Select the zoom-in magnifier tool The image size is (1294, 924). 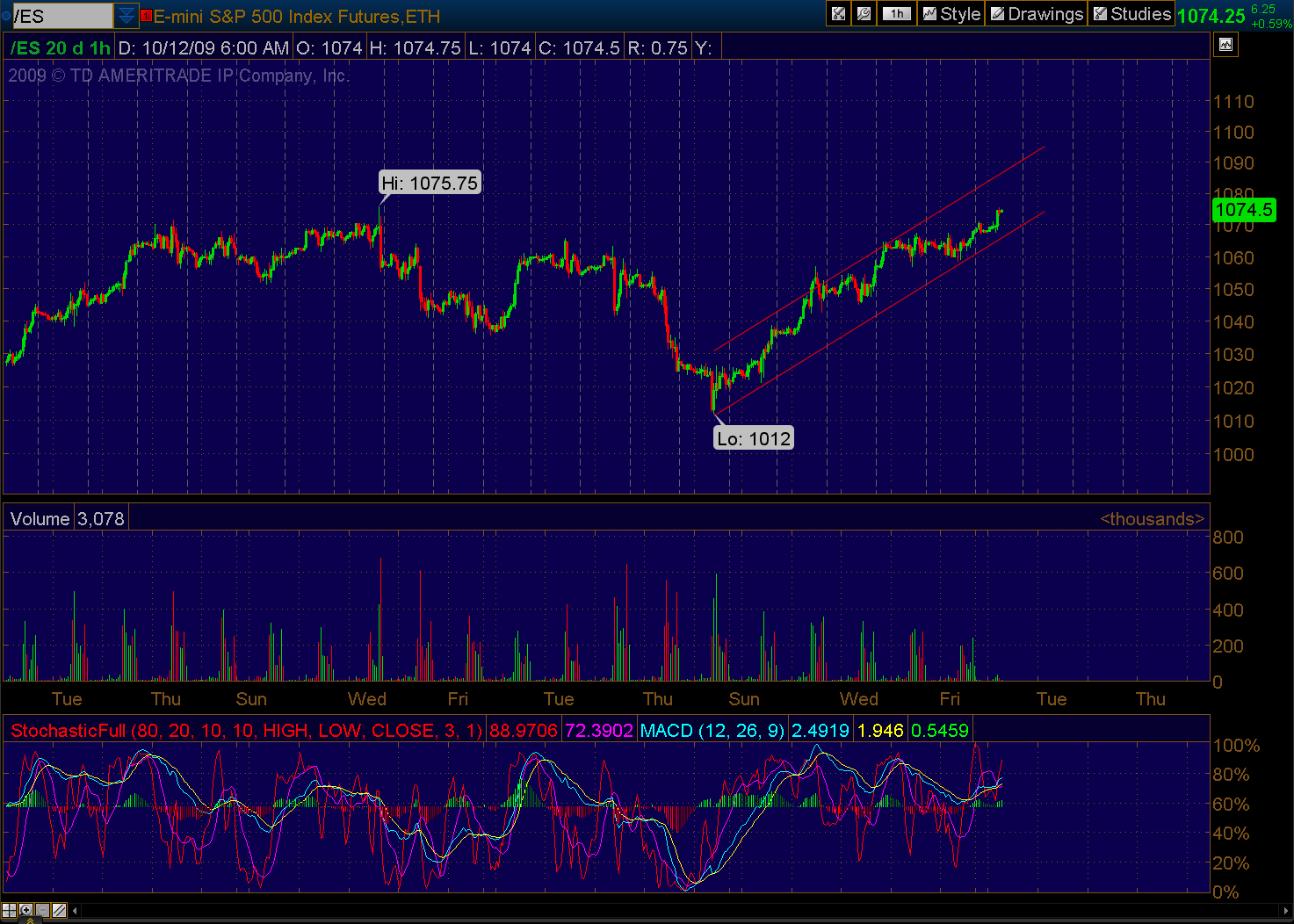pyautogui.click(x=25, y=911)
